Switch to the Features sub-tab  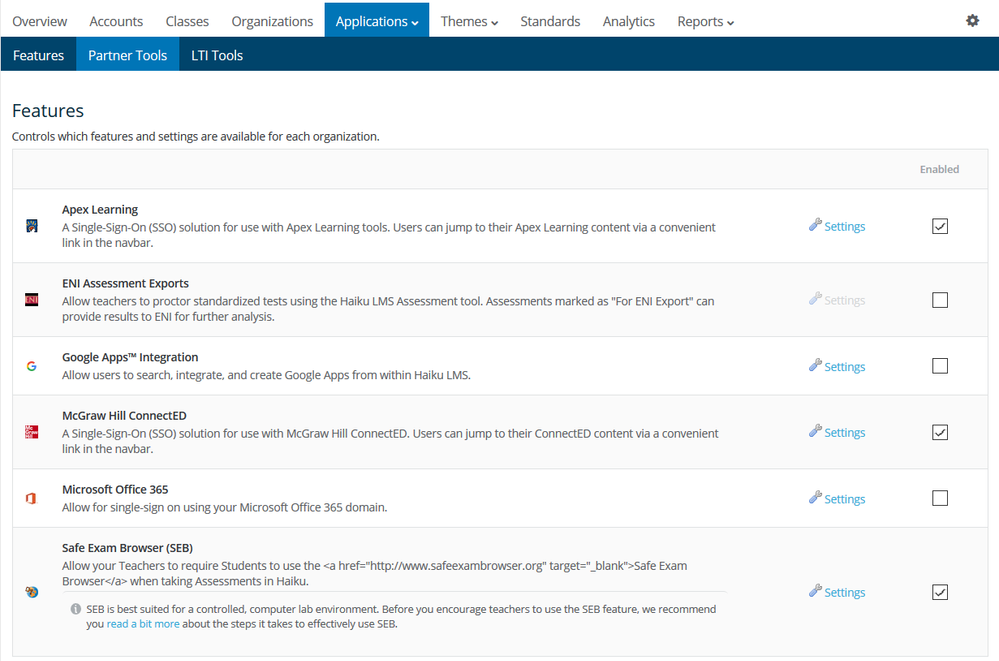38,55
